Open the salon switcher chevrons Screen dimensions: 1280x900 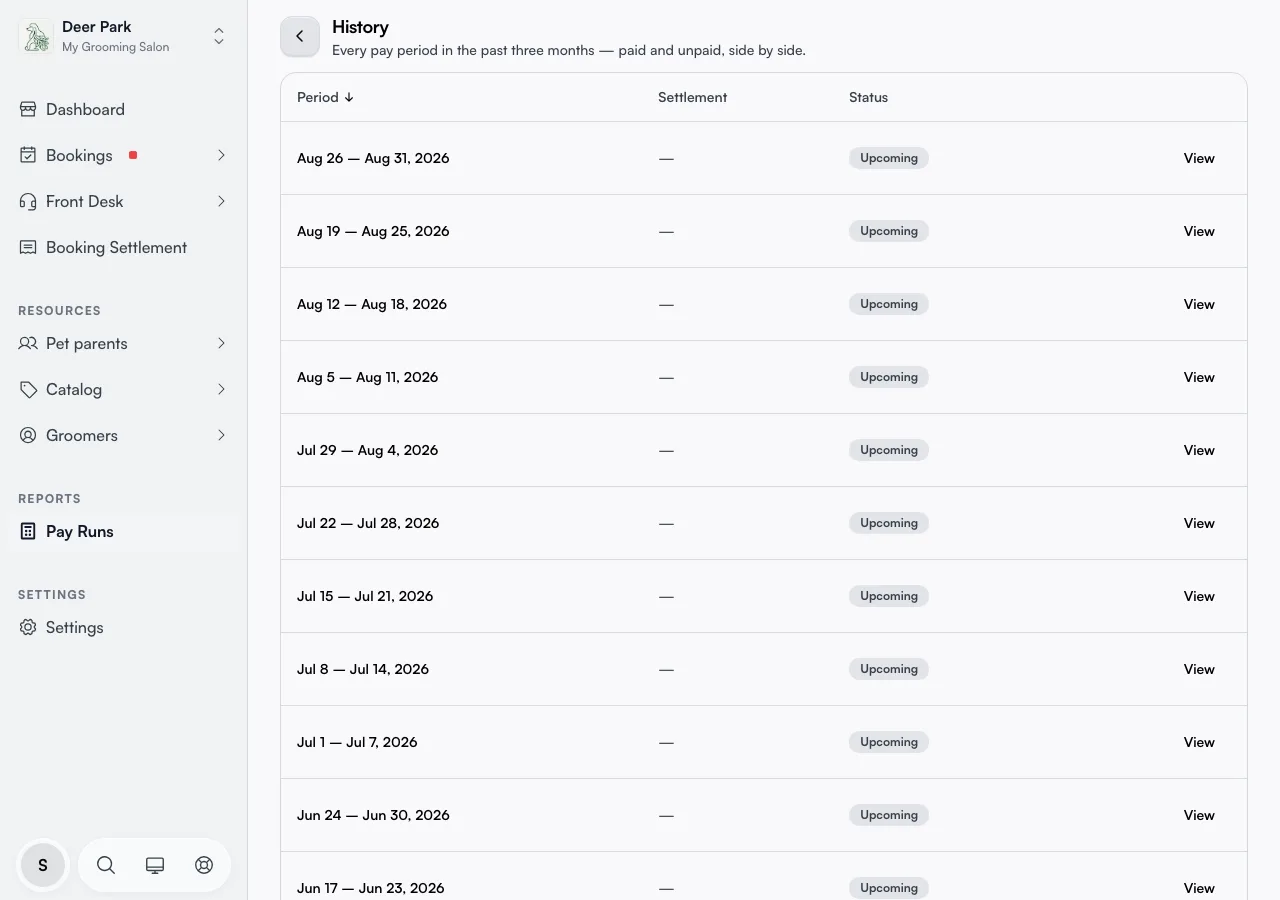(219, 37)
